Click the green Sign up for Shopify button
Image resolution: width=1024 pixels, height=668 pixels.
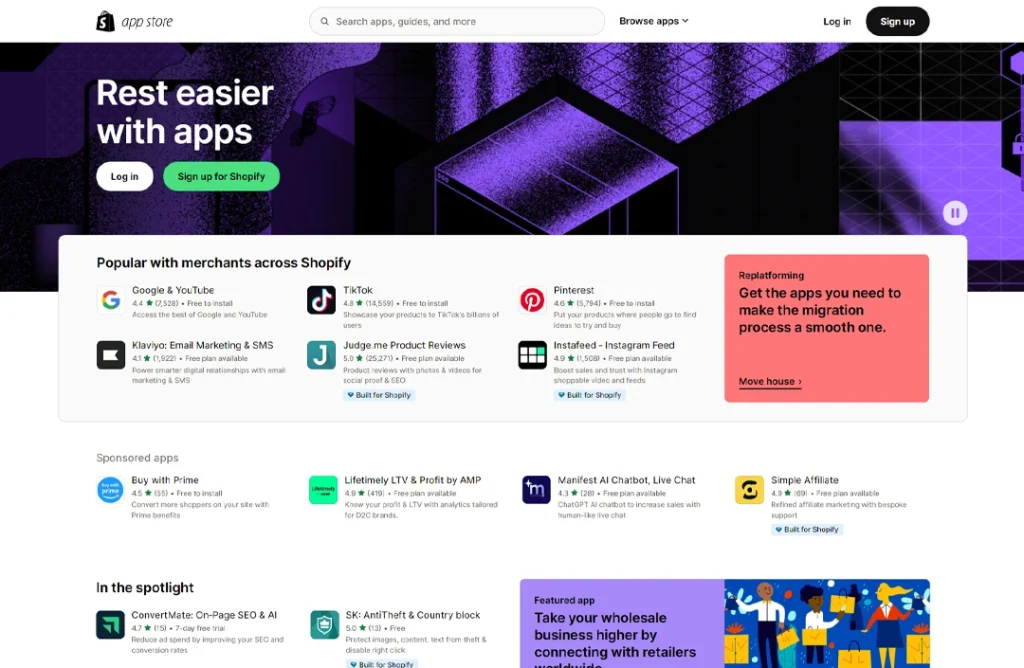pyautogui.click(x=221, y=176)
